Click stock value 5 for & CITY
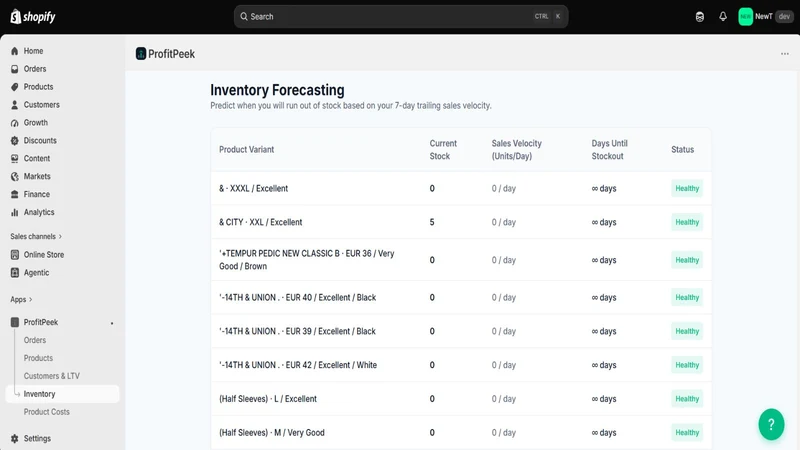Image resolution: width=800 pixels, height=450 pixels. click(x=432, y=222)
